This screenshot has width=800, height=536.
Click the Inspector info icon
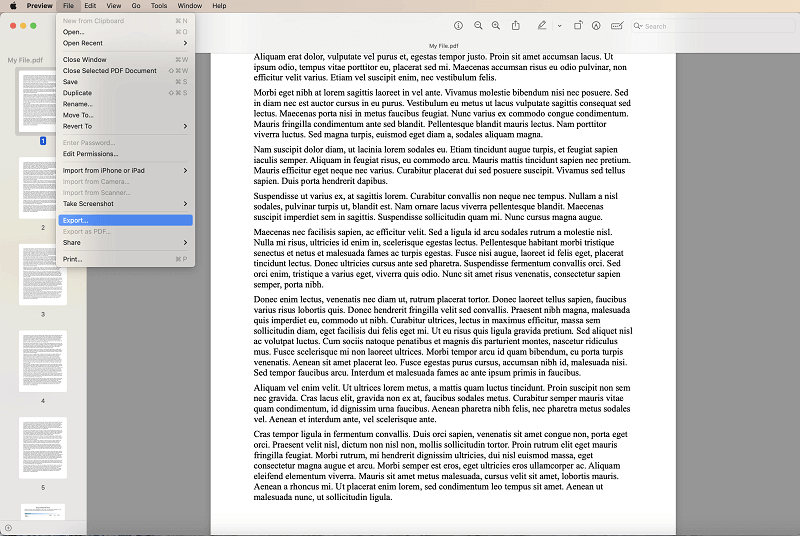[x=458, y=25]
